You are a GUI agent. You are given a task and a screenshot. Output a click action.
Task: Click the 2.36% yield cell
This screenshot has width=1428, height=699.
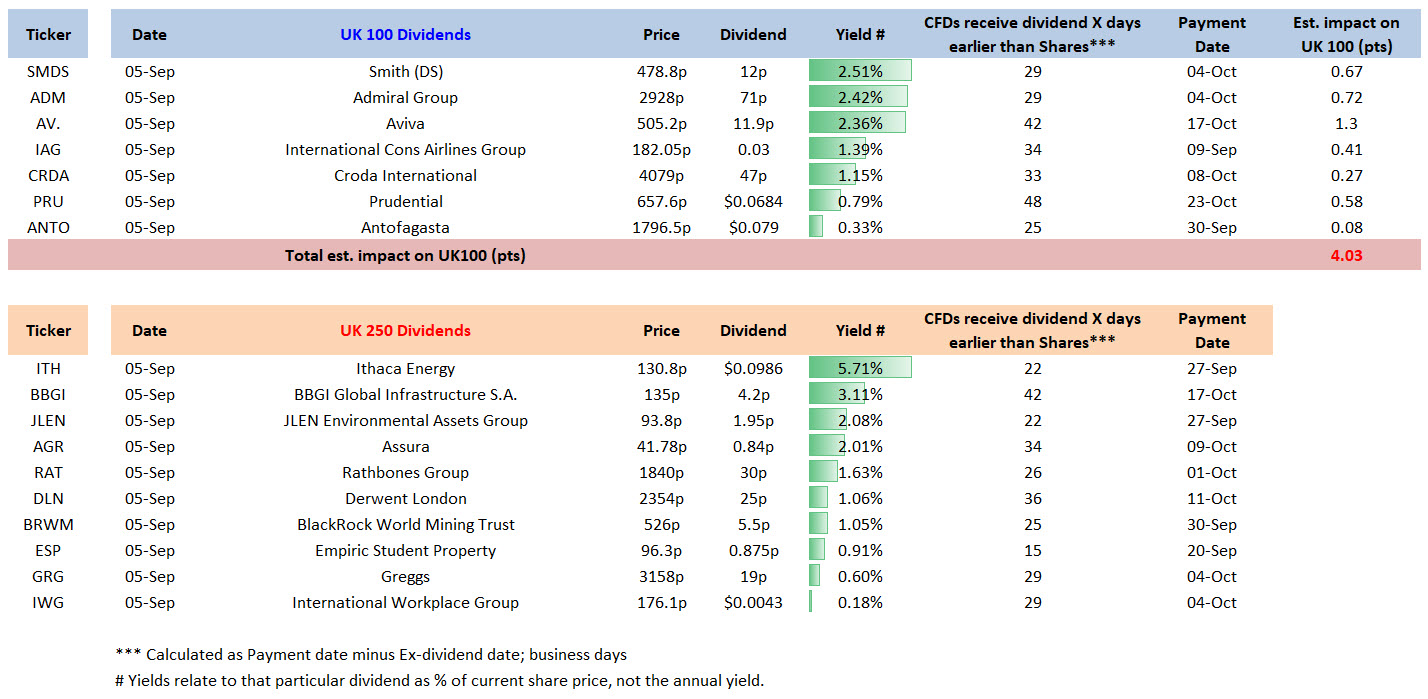click(860, 124)
